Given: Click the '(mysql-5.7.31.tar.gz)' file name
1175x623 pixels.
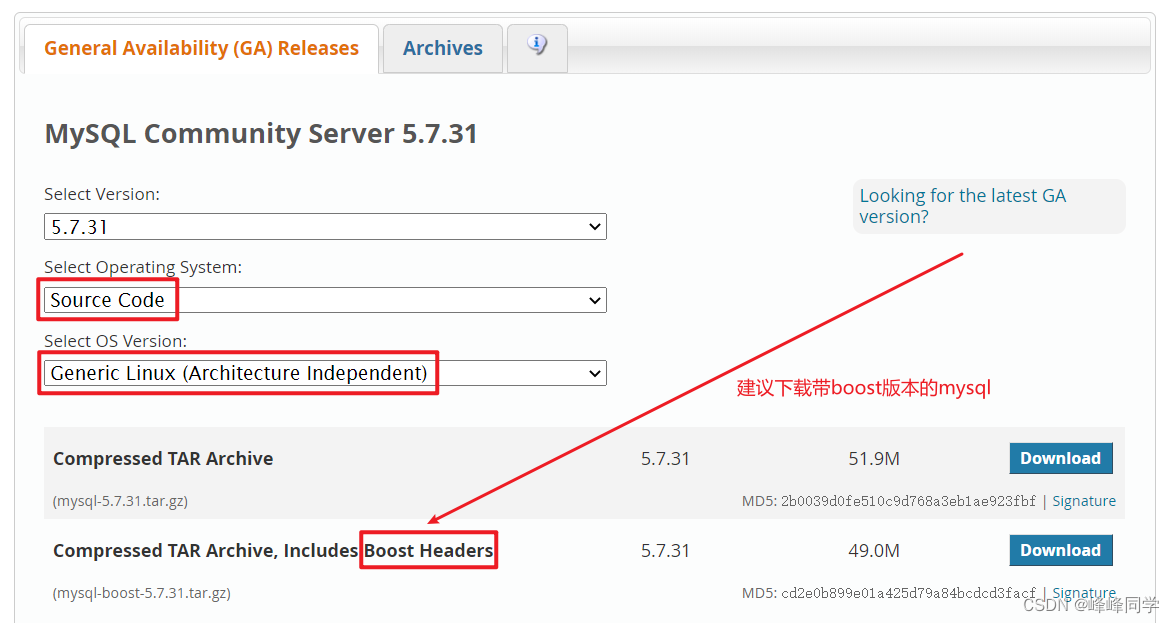Looking at the screenshot, I should click(x=120, y=501).
